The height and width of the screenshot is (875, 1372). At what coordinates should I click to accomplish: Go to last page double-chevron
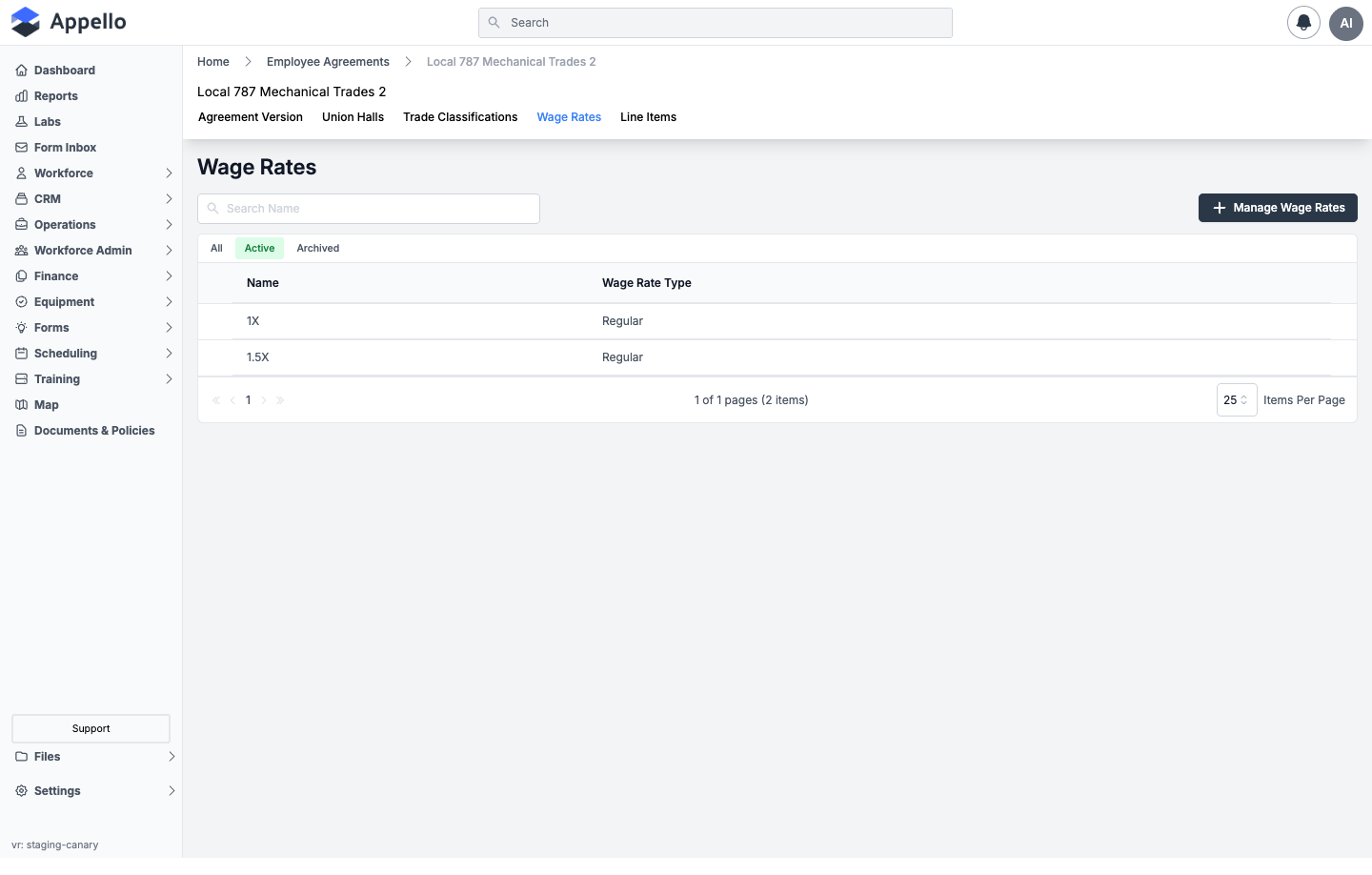tap(280, 400)
